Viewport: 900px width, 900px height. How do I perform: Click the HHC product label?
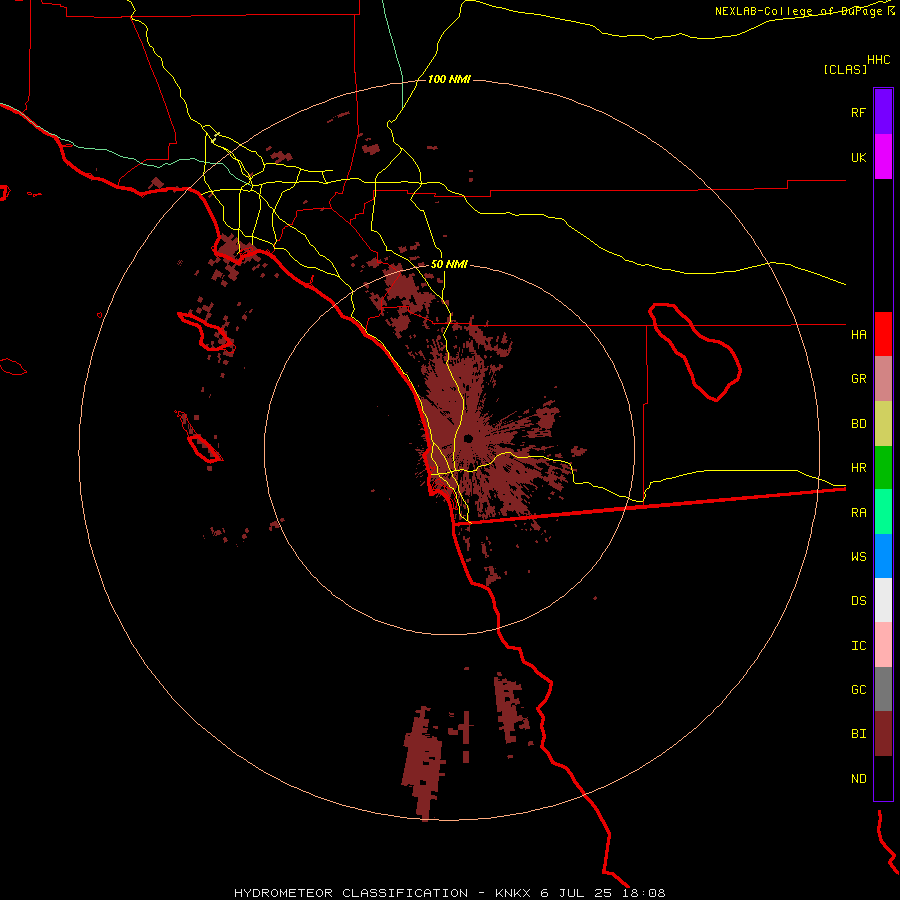pos(879,60)
